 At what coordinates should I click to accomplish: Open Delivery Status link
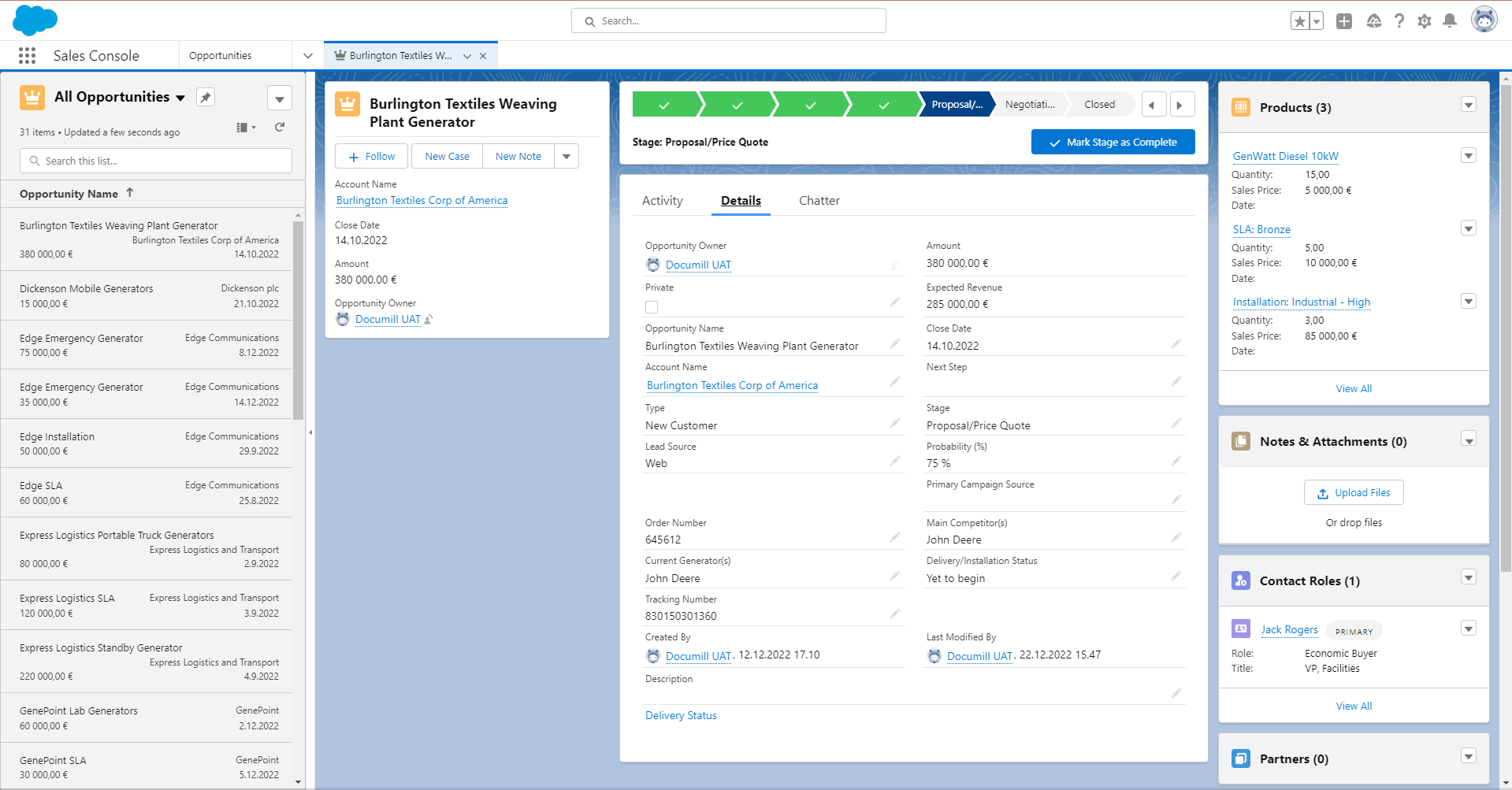point(681,715)
